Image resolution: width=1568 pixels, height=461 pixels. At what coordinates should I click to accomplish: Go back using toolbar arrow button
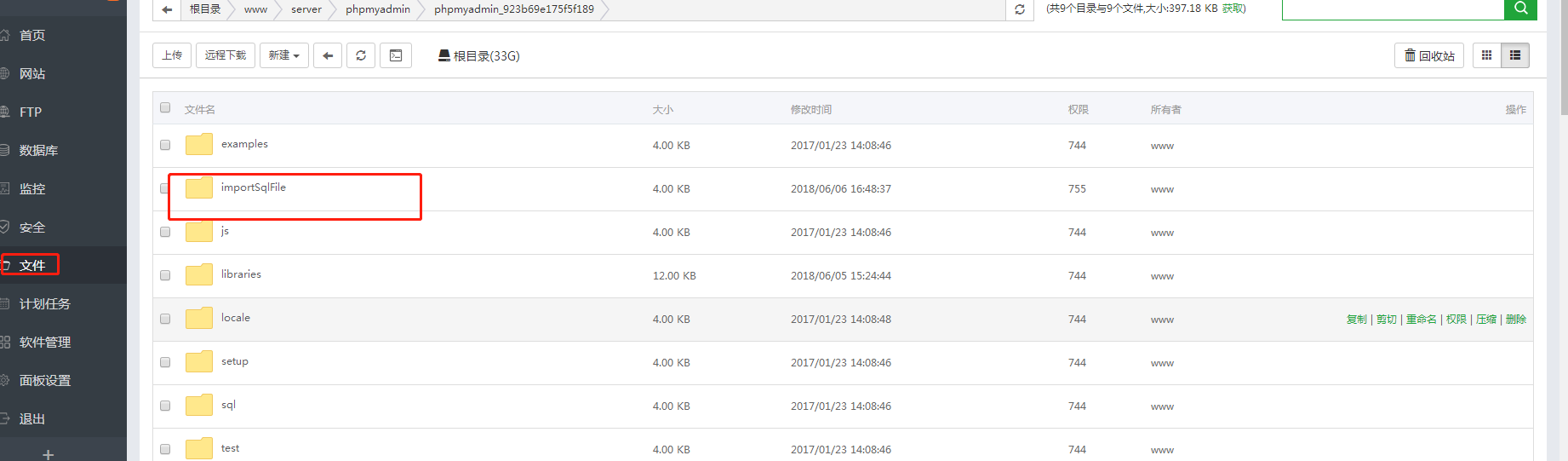click(x=328, y=55)
